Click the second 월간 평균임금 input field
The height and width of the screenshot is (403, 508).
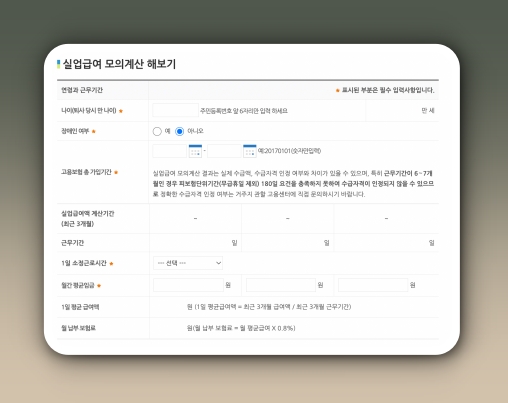point(281,285)
